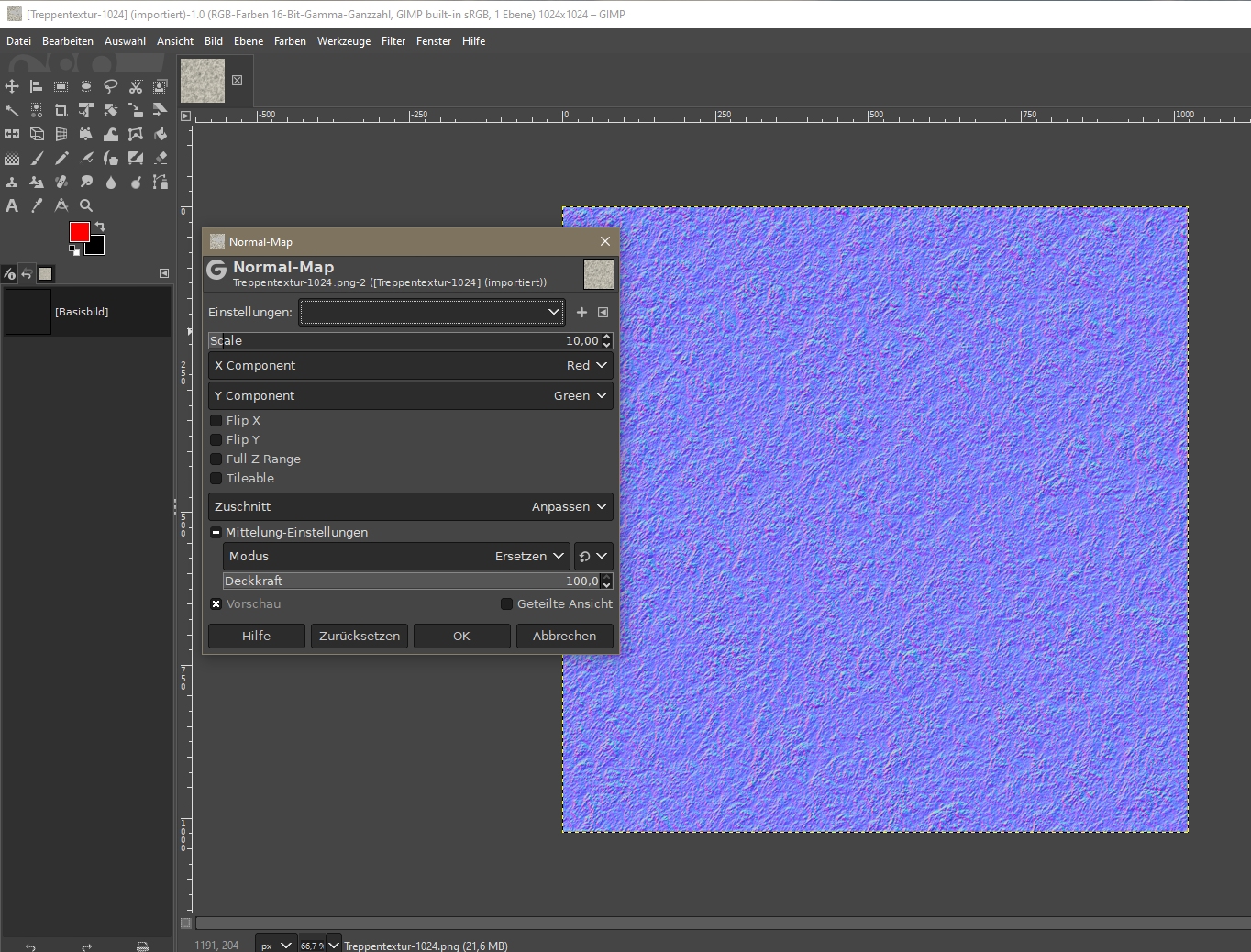
Task: Enable the Flip X checkbox
Action: tap(216, 420)
